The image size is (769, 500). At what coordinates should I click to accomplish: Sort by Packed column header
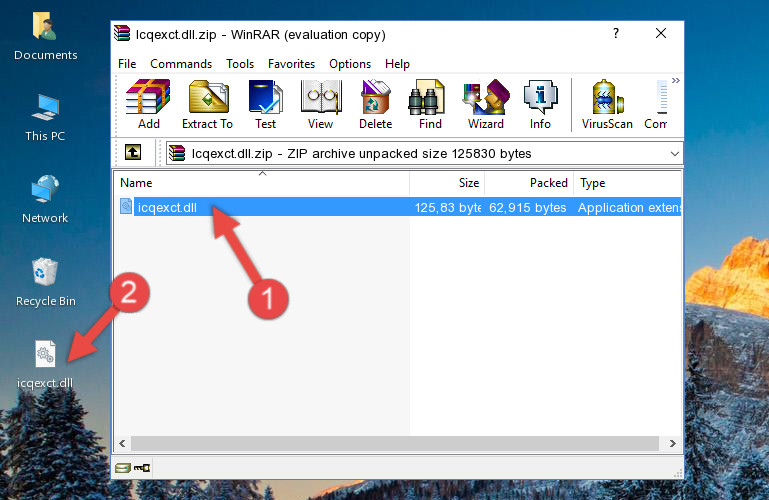click(x=529, y=183)
